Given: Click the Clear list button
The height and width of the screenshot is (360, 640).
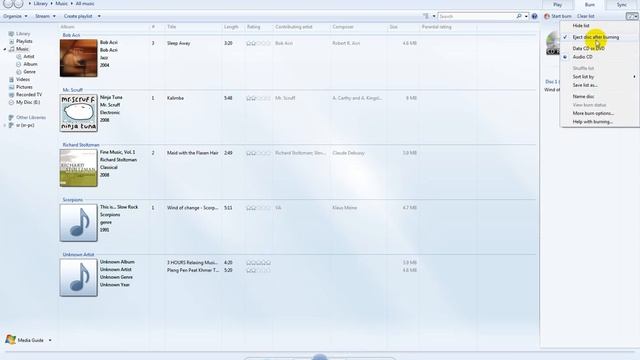Looking at the screenshot, I should 585,16.
